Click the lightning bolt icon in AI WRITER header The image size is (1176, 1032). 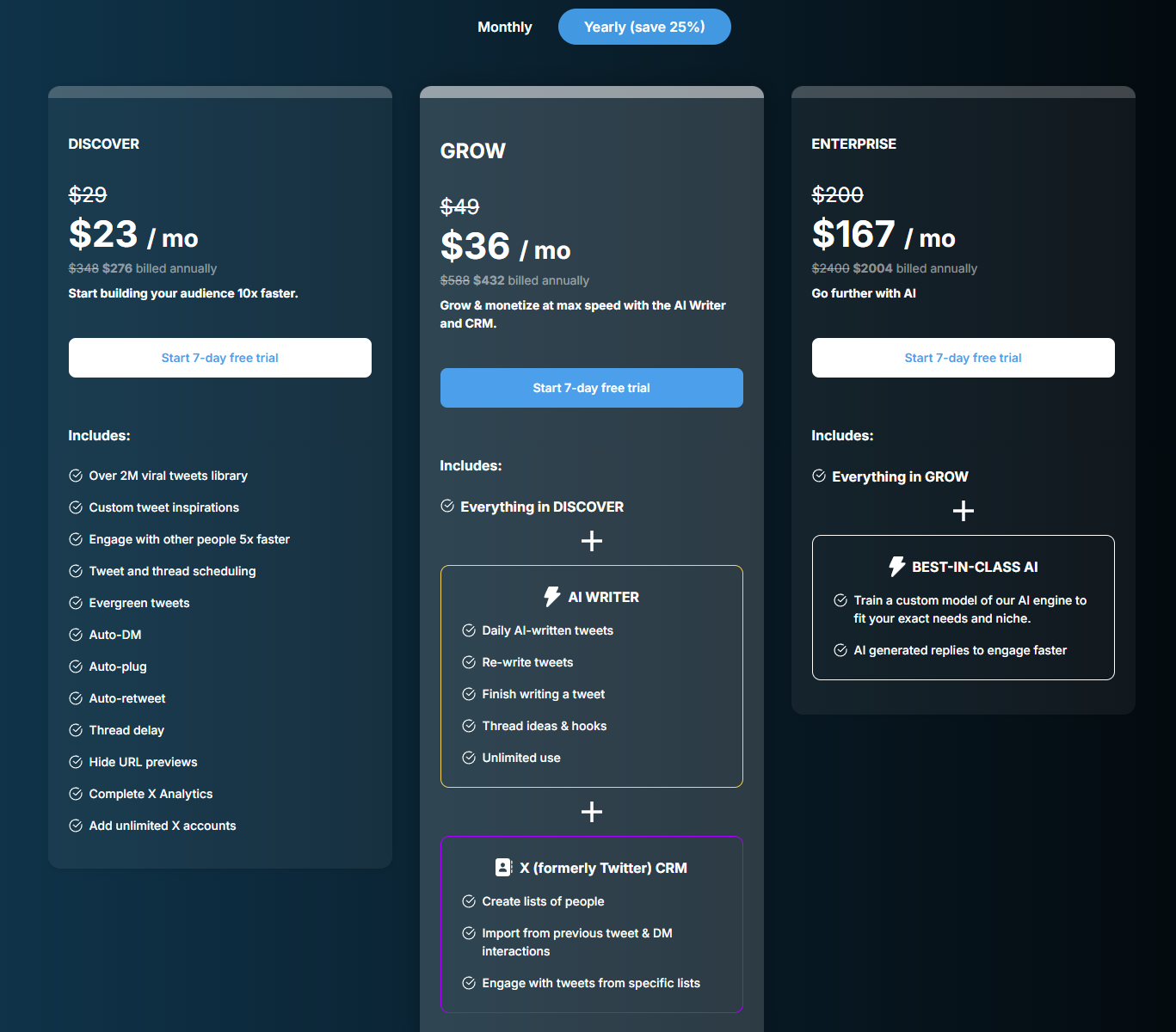point(551,595)
